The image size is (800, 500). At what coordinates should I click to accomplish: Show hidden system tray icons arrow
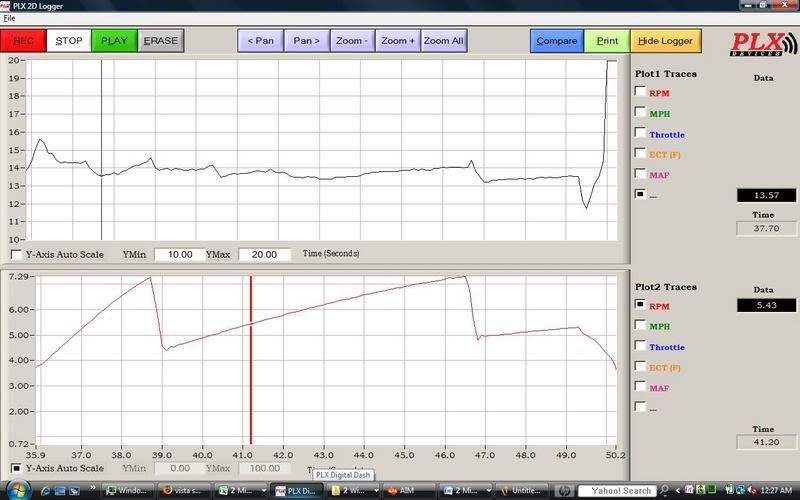[678, 491]
